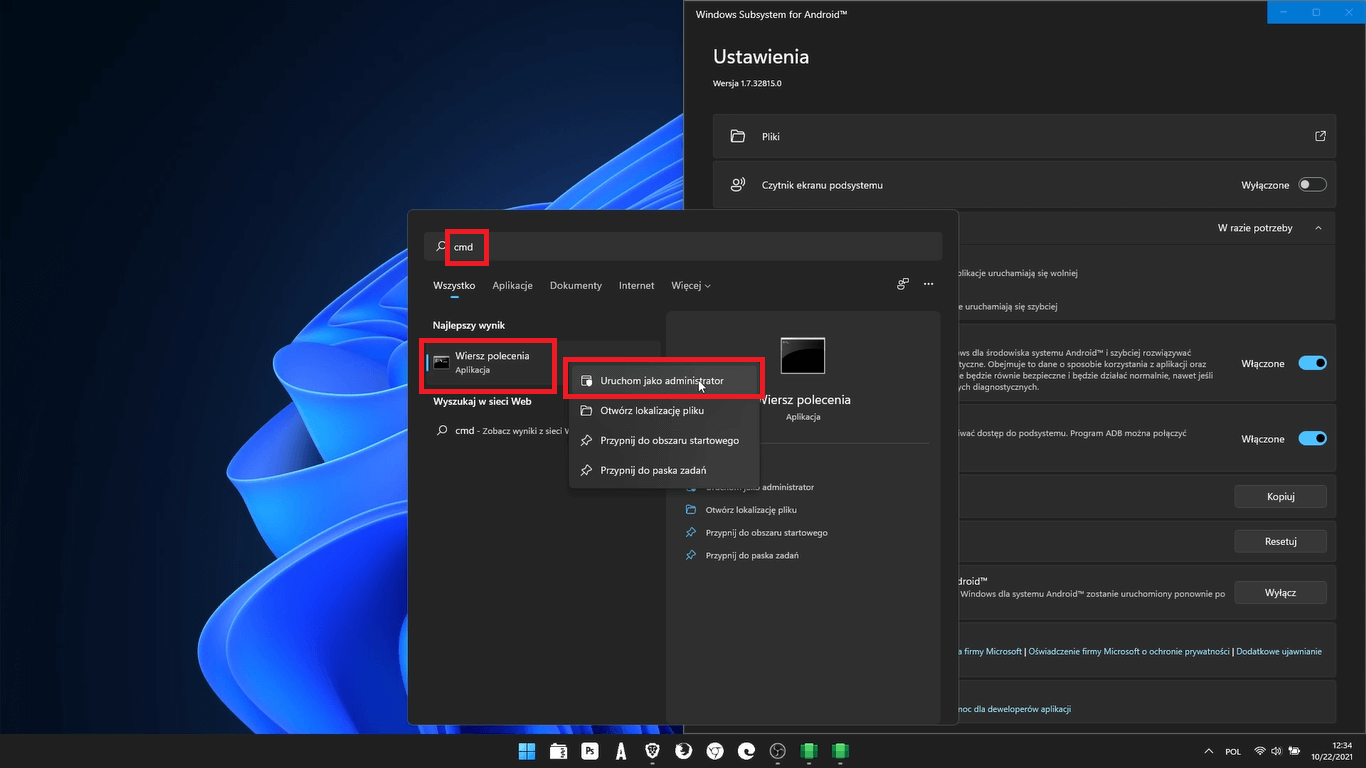The width and height of the screenshot is (1366, 768).
Task: Click the Ustawienia heading
Action: 761,57
